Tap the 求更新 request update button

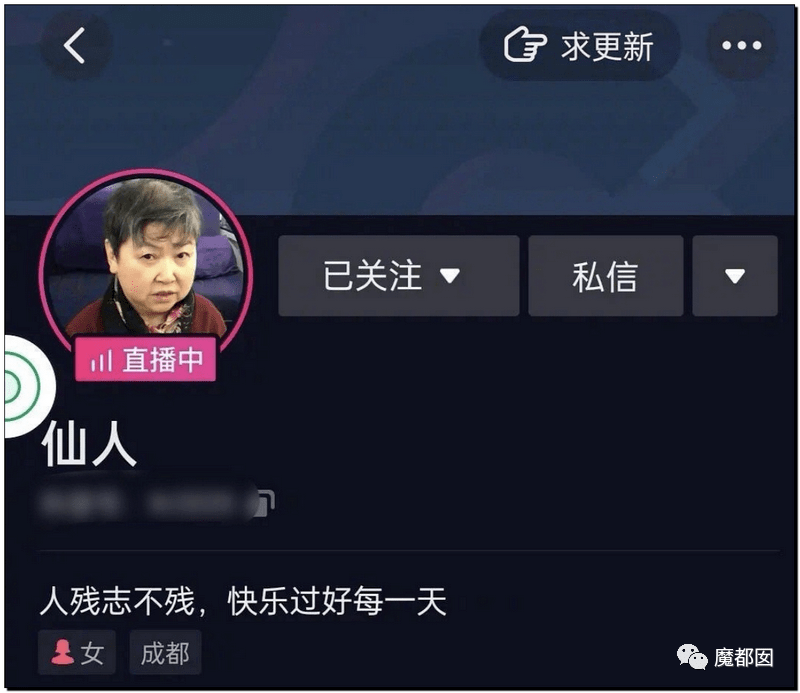579,45
